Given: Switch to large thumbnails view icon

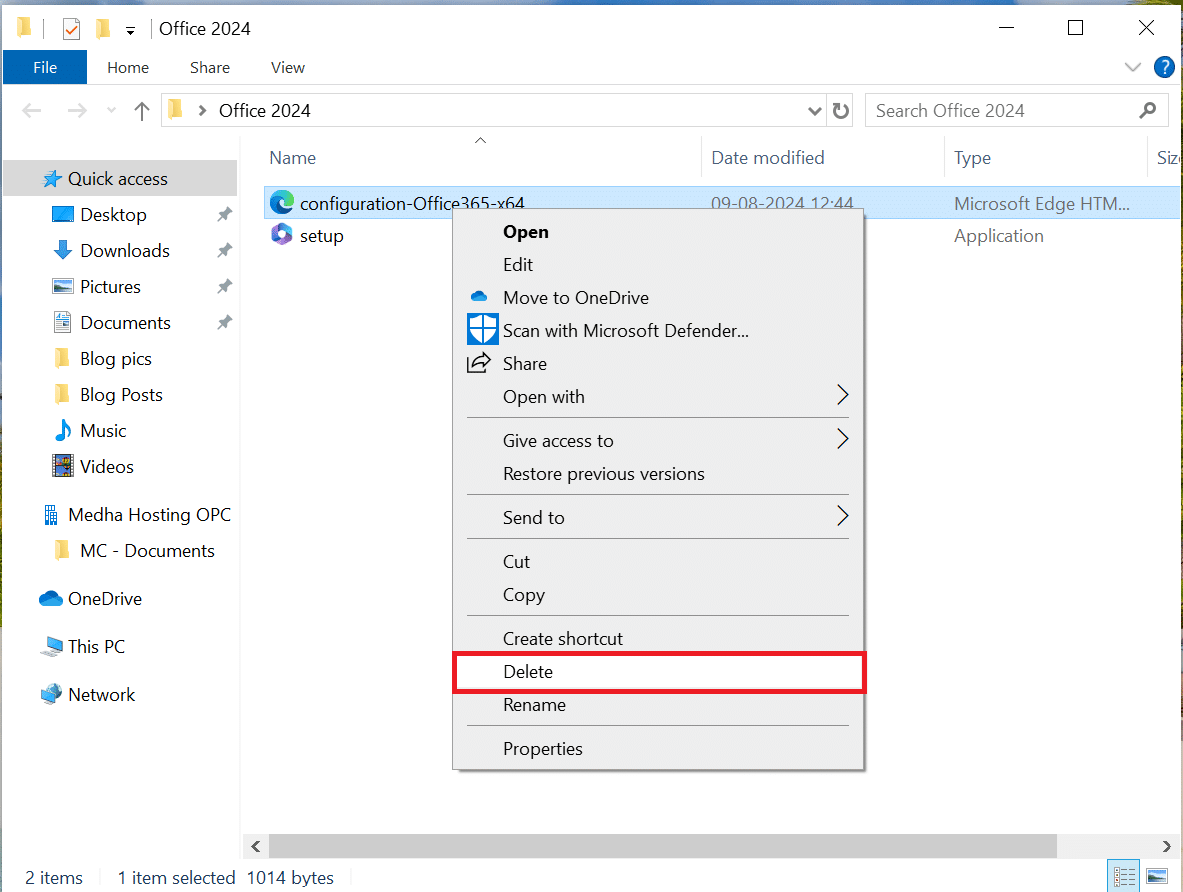Looking at the screenshot, I should point(1157,875).
